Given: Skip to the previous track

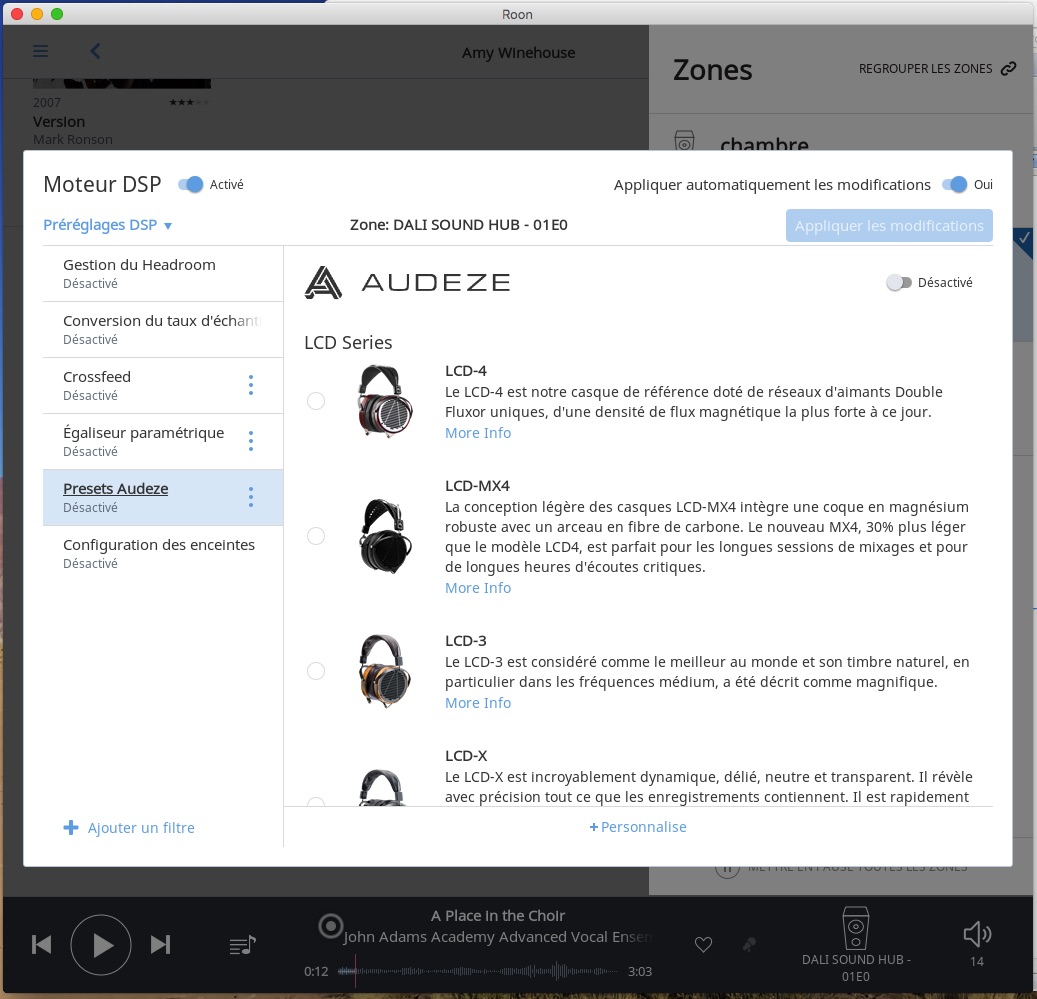Looking at the screenshot, I should (42, 945).
